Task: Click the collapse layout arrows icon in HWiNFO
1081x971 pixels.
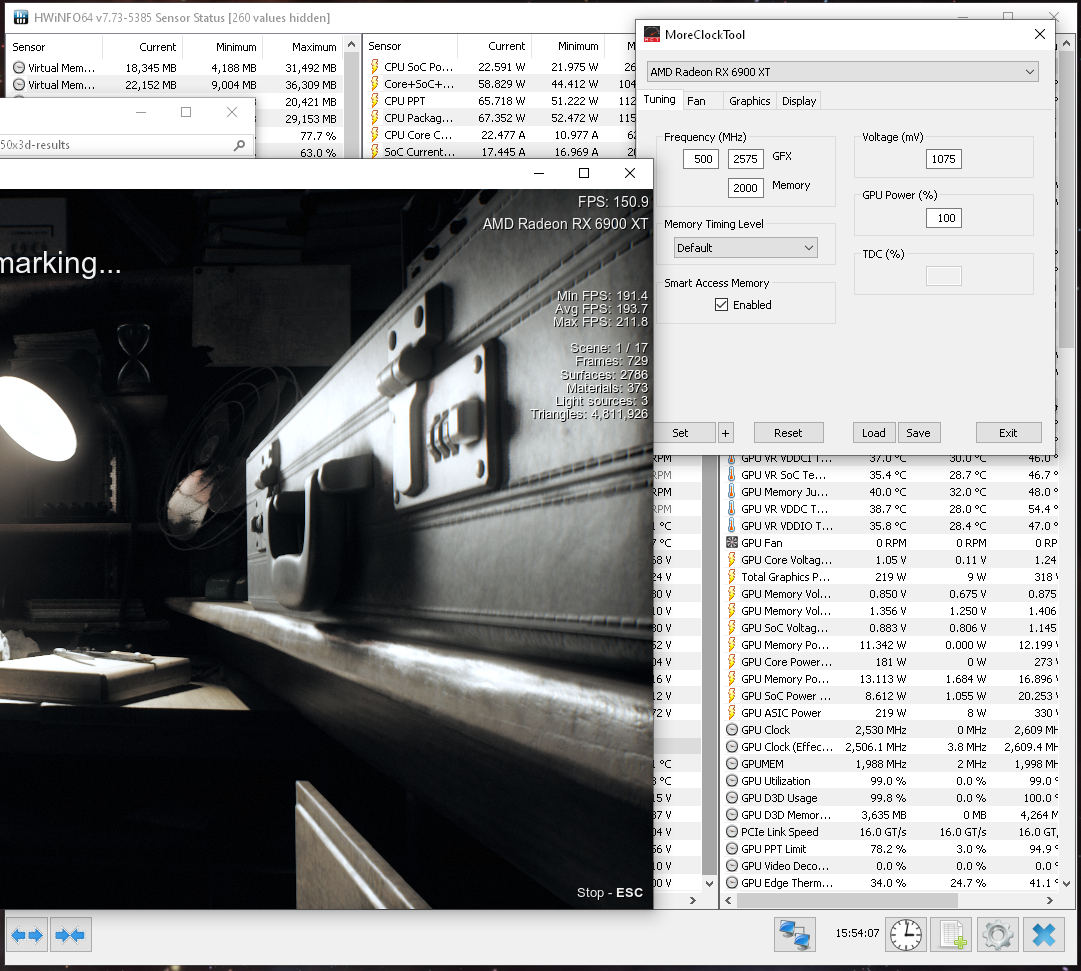Action: tap(70, 935)
